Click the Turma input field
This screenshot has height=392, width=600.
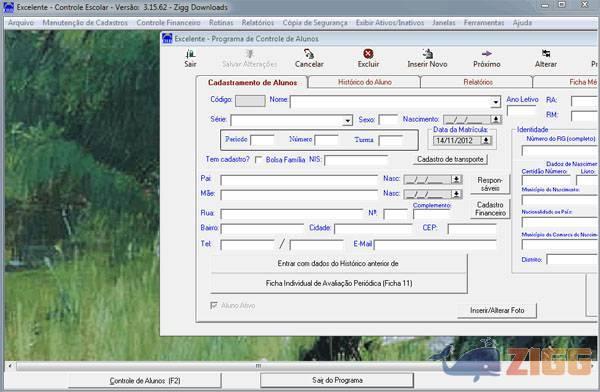391,140
